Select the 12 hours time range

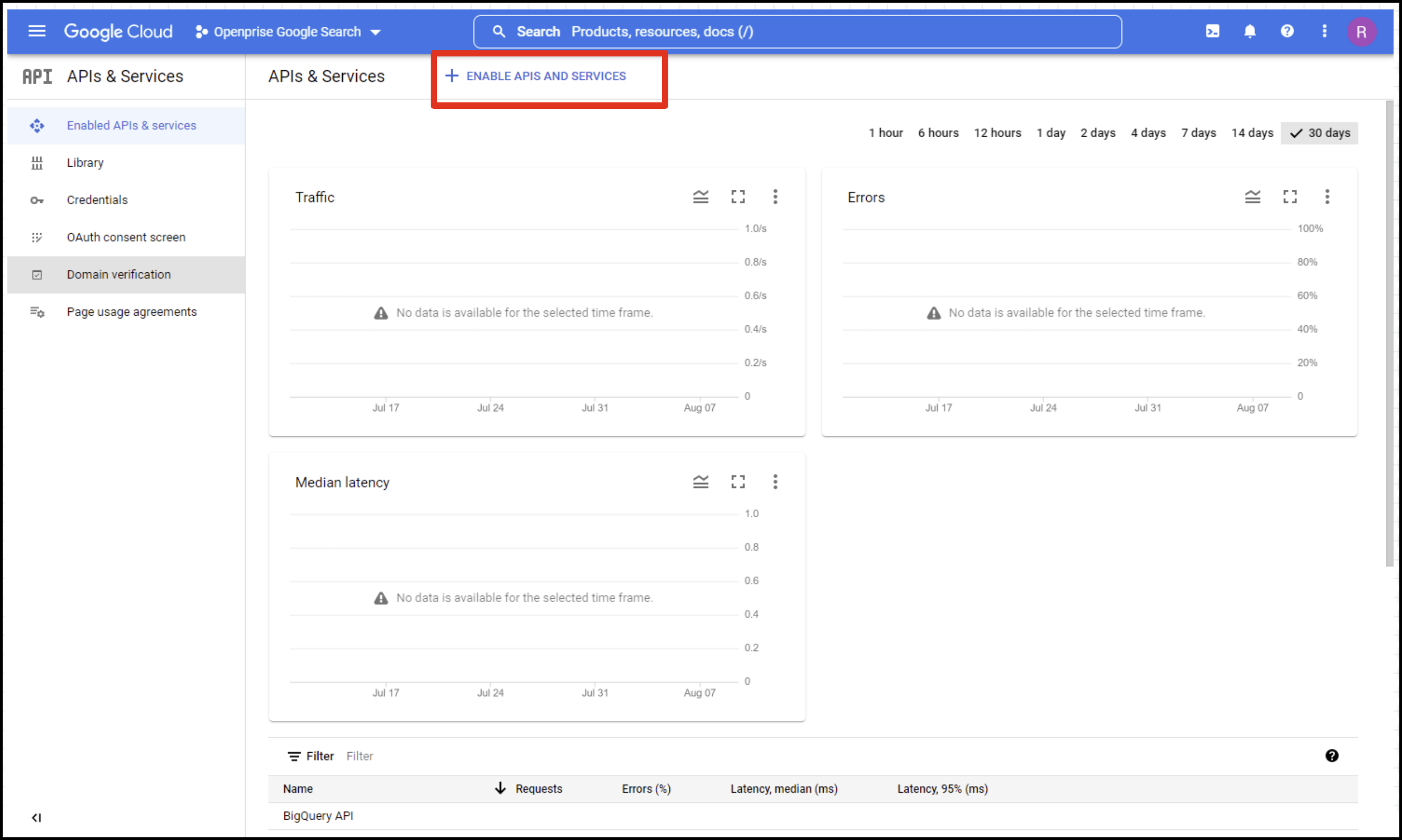click(997, 133)
